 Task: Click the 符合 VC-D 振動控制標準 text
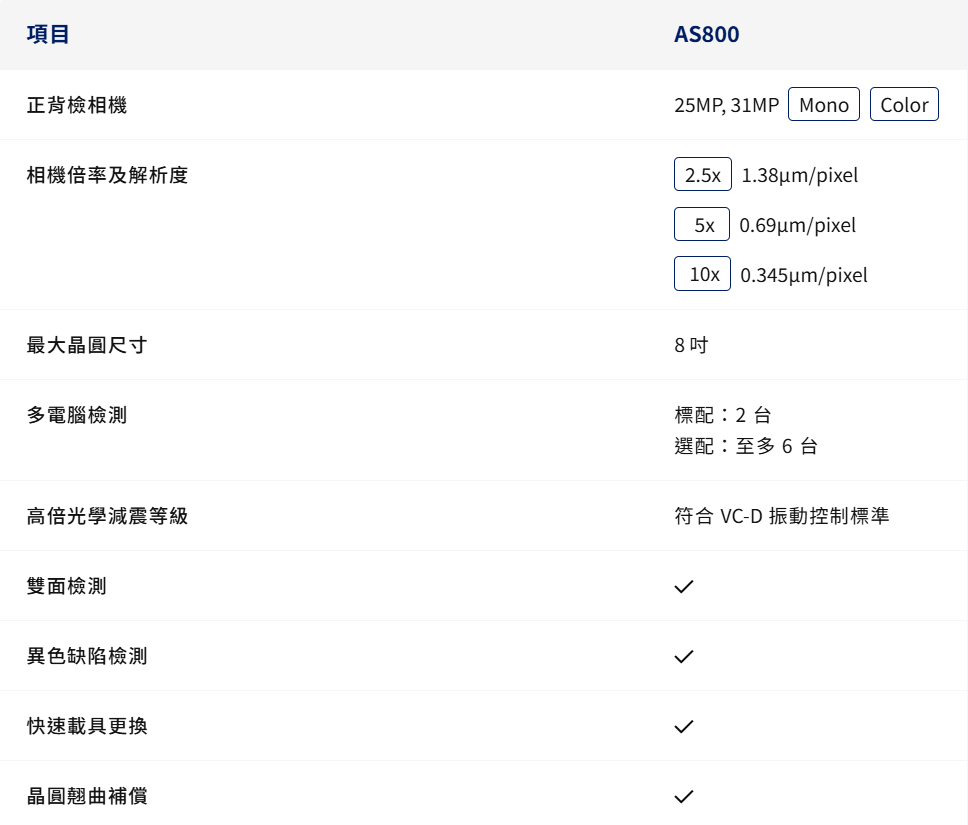tap(785, 516)
